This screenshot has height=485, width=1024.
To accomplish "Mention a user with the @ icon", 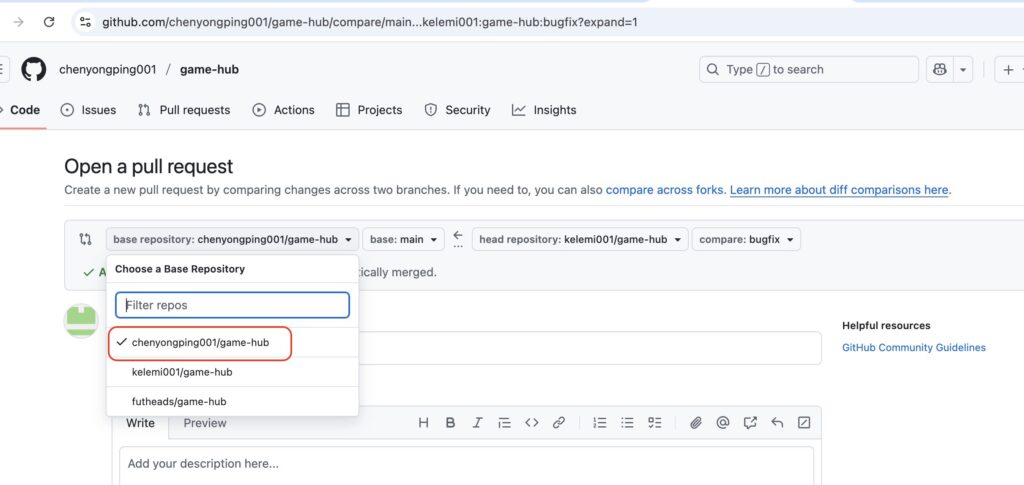I will pos(723,423).
